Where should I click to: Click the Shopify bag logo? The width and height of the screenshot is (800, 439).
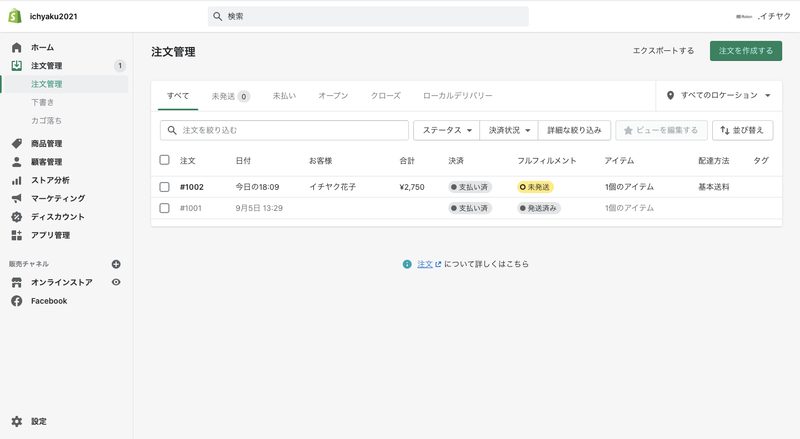click(15, 16)
